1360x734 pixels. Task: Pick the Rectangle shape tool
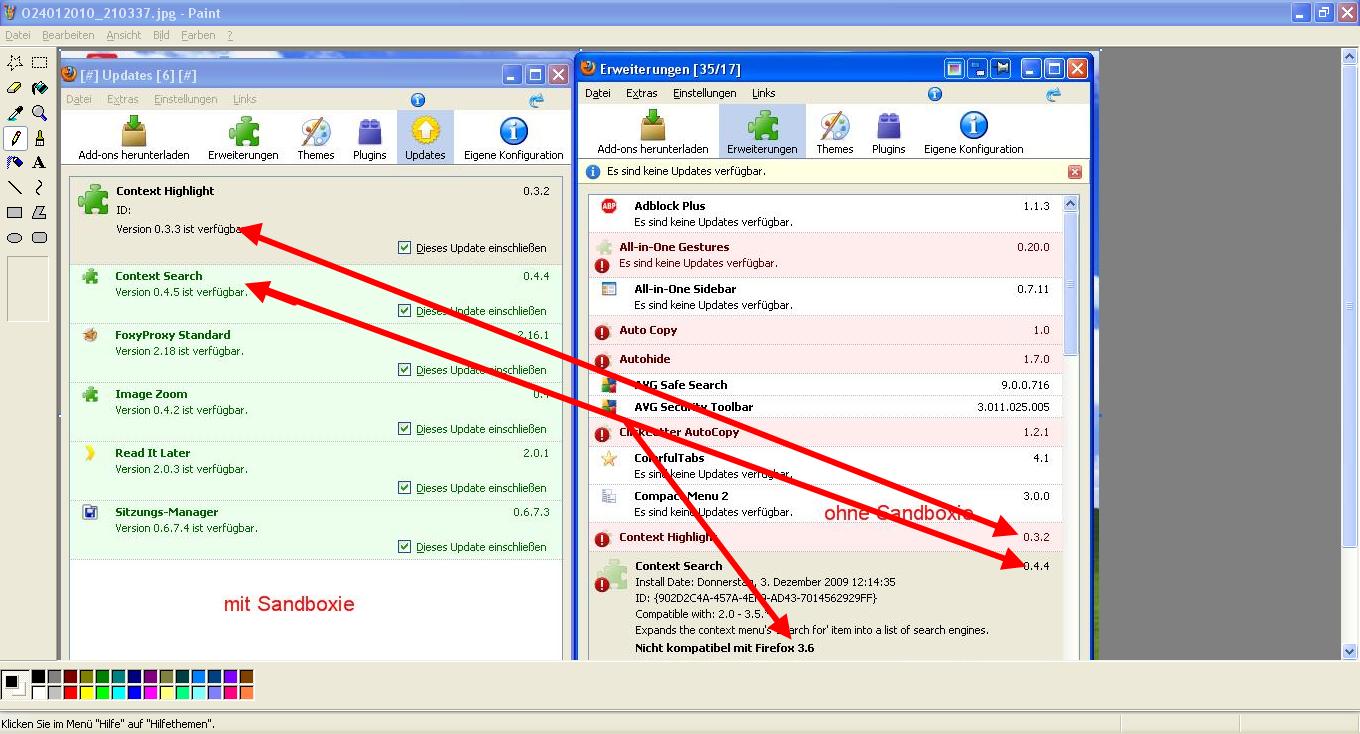(15, 213)
